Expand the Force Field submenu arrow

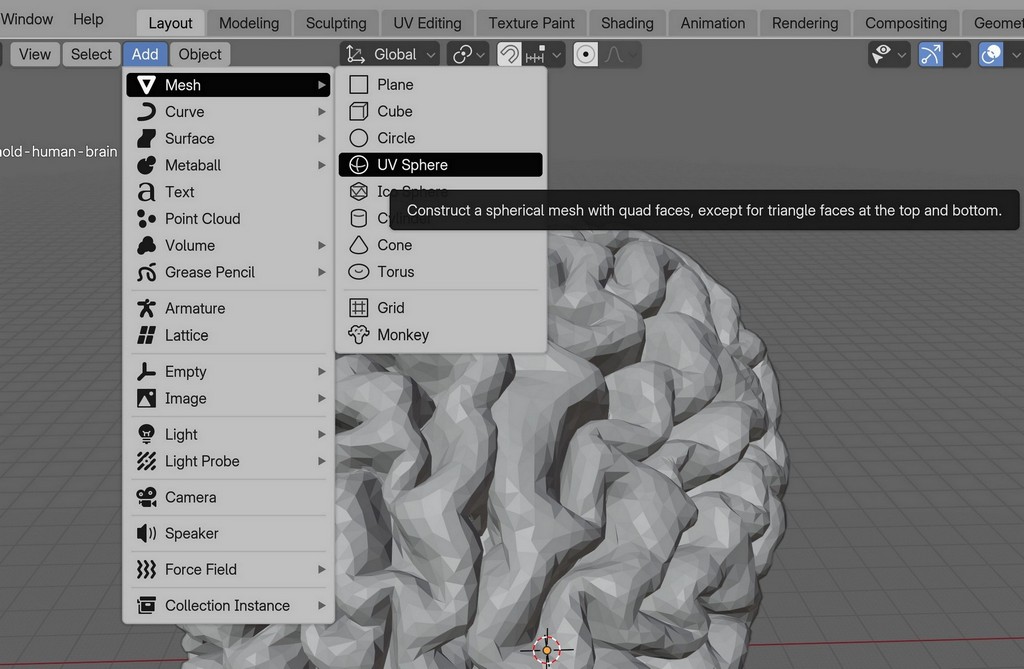pyautogui.click(x=321, y=570)
